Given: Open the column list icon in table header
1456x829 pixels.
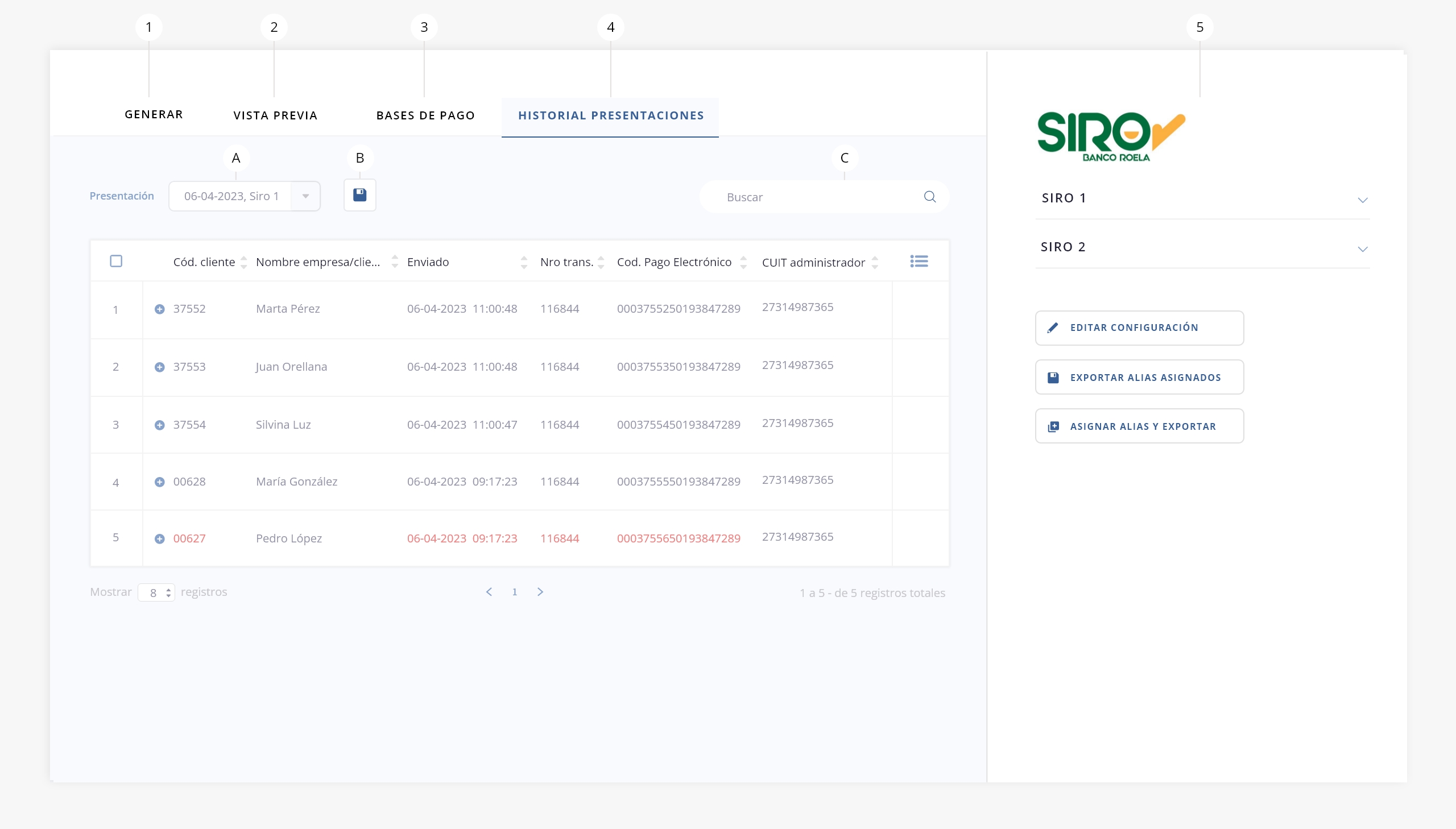Looking at the screenshot, I should (919, 262).
